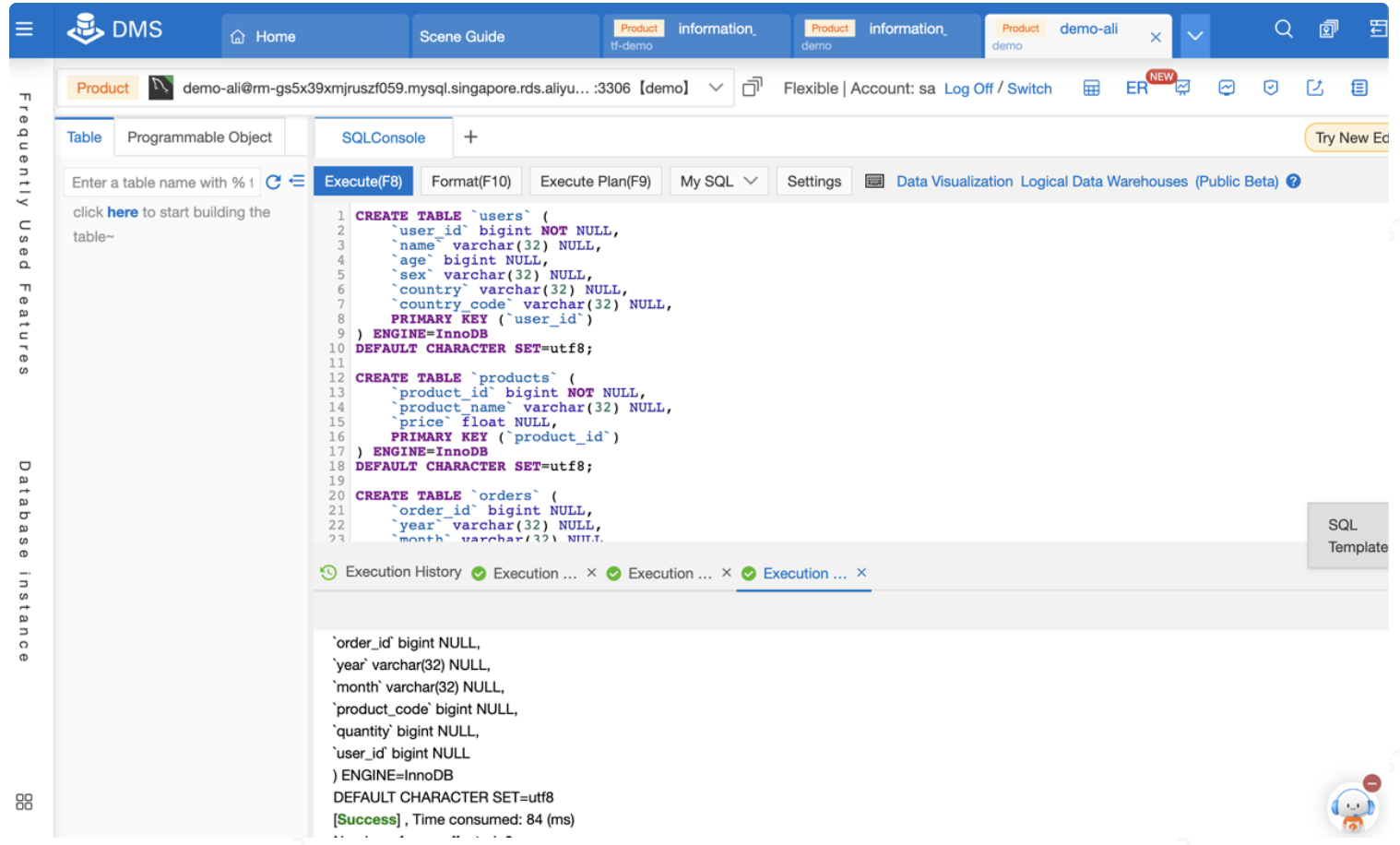
Task: Close the active Execution result tab
Action: 861,573
